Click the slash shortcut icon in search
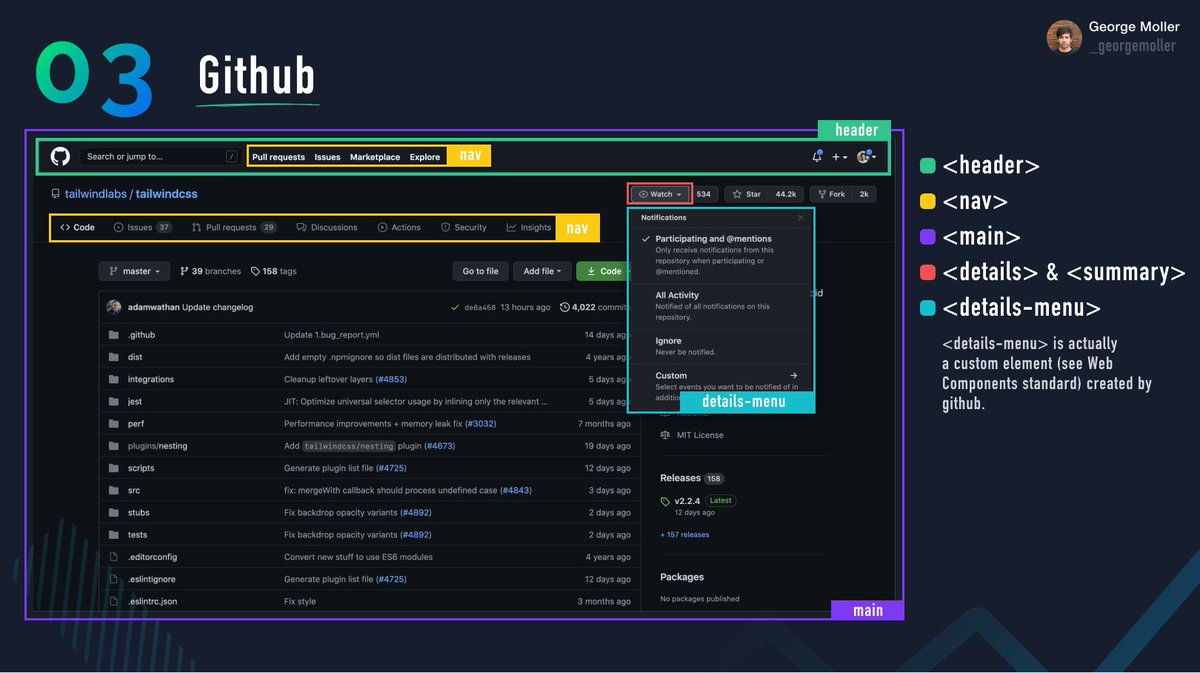The width and height of the screenshot is (1200, 673). click(x=231, y=157)
